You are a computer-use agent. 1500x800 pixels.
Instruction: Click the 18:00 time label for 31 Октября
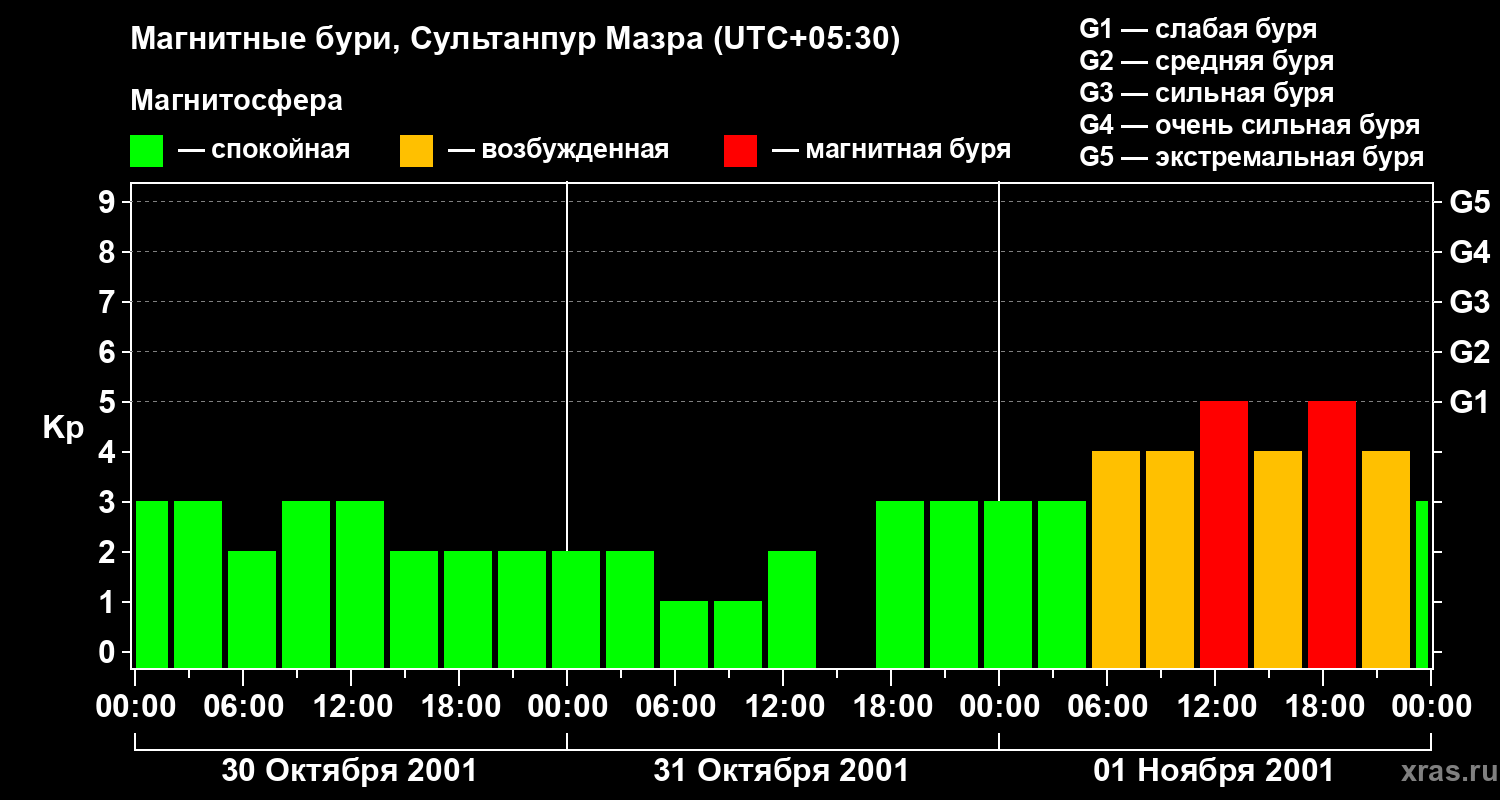891,706
